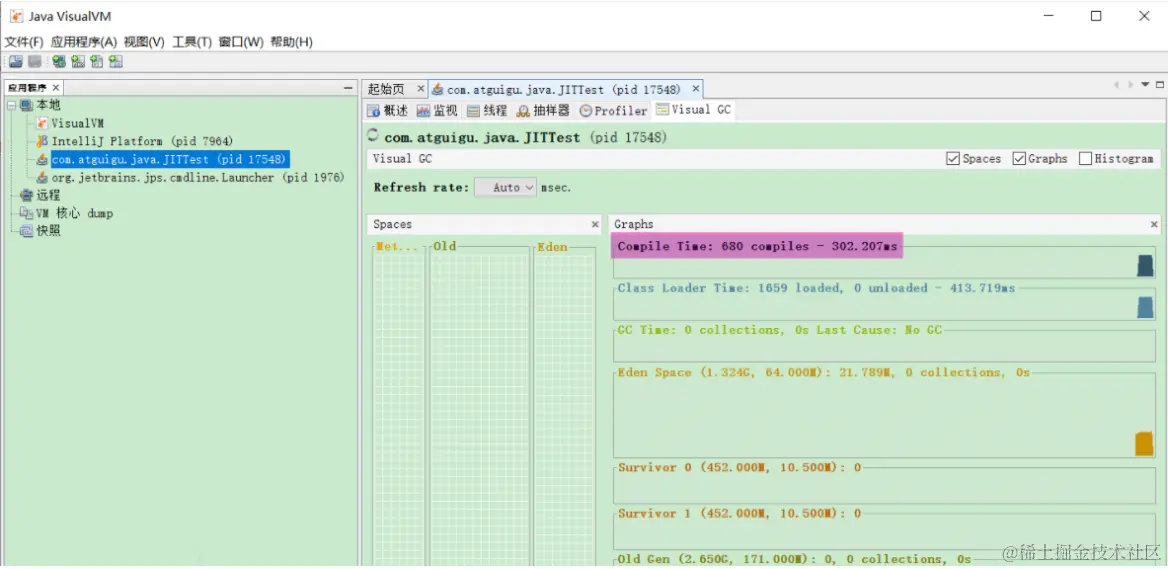
Task: Uncheck the Spaces checkbox
Action: coord(953,159)
